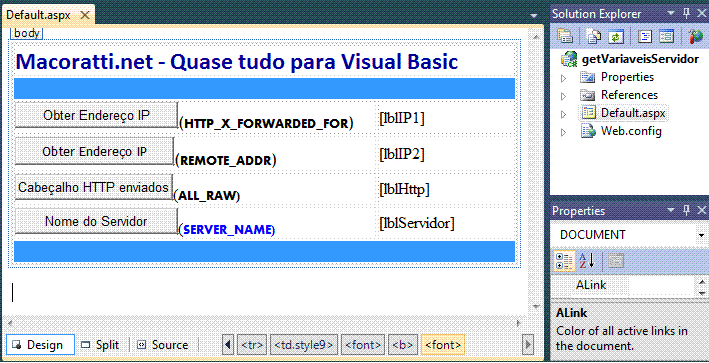Pin the Solution Explorer panel with pushpin
The height and width of the screenshot is (363, 709).
(x=686, y=13)
